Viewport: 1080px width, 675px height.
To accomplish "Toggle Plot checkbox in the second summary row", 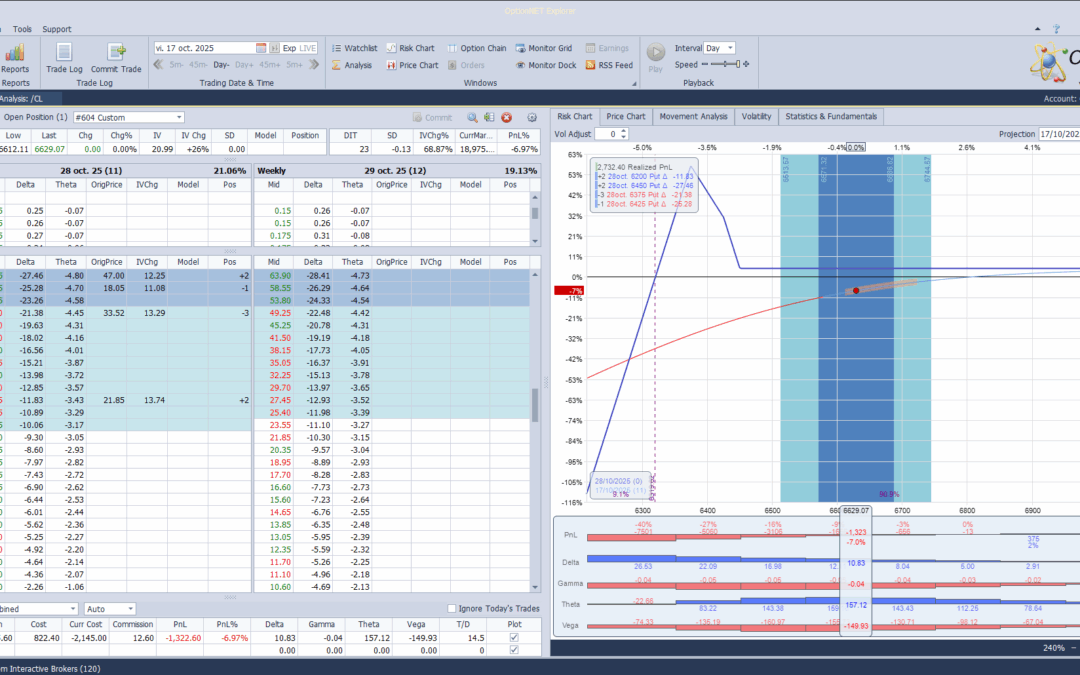I will [x=514, y=650].
